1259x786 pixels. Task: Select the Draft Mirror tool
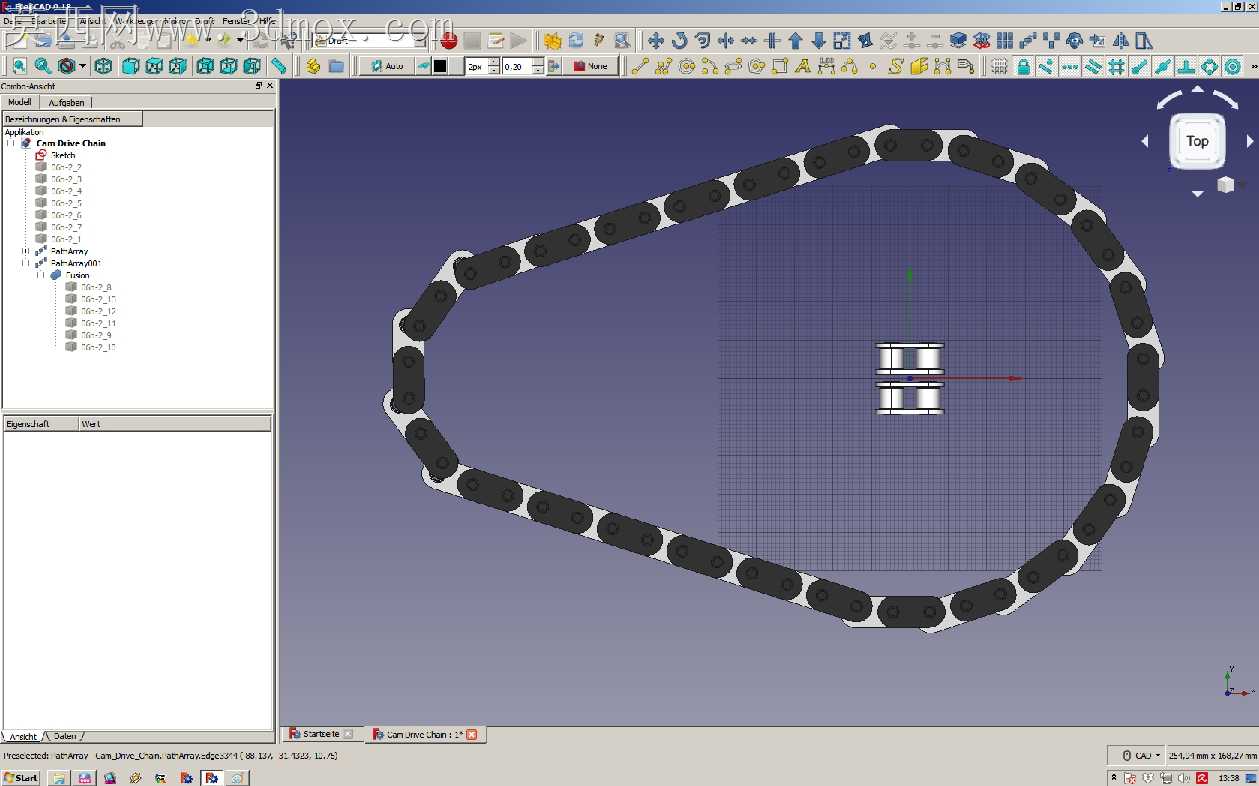(1121, 41)
